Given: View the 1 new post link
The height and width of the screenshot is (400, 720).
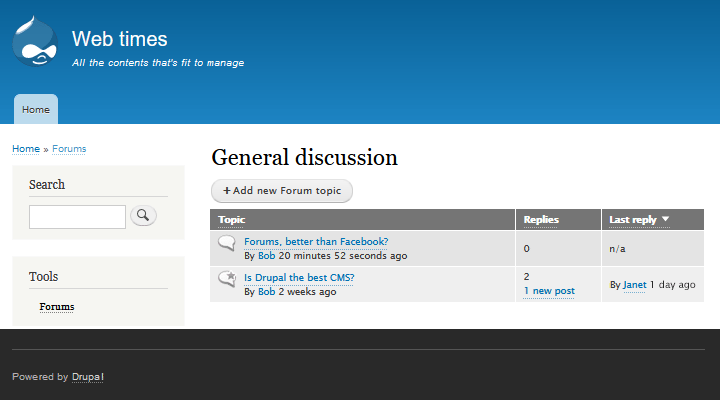Looking at the screenshot, I should 549,291.
